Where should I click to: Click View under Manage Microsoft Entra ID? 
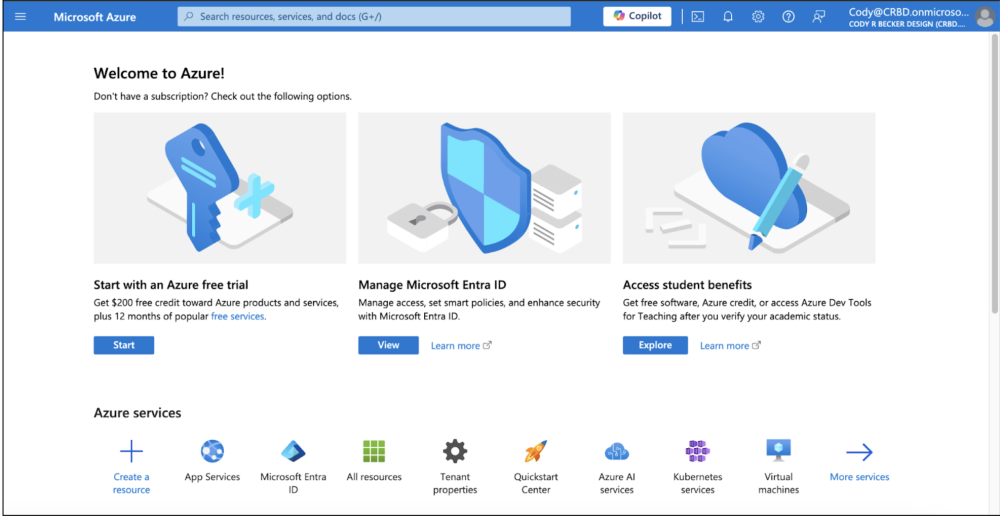coord(388,345)
